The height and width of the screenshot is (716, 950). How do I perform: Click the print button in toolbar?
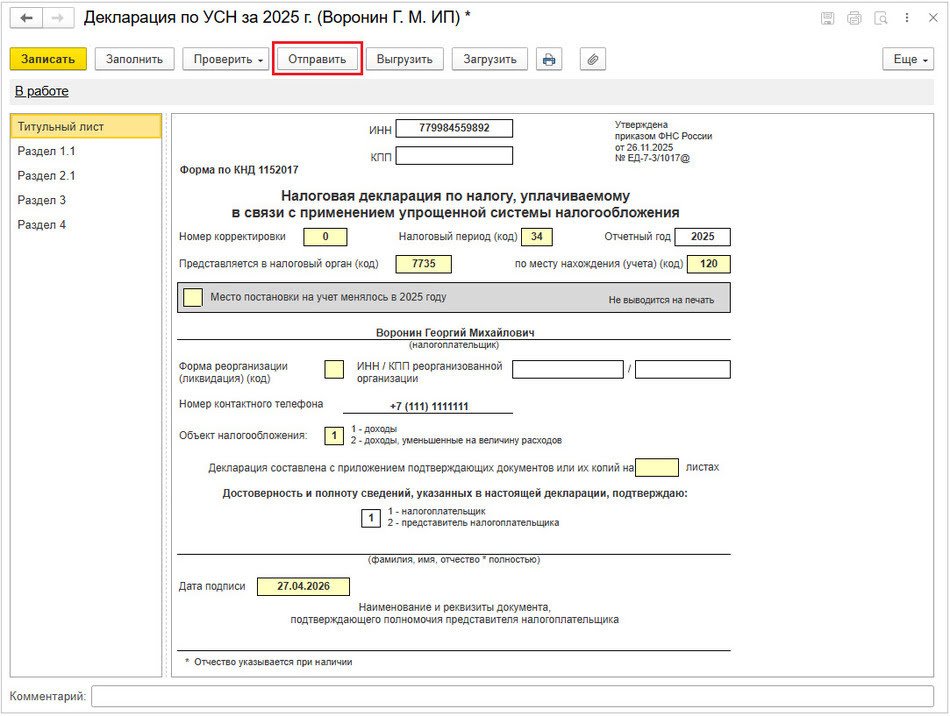pyautogui.click(x=549, y=59)
